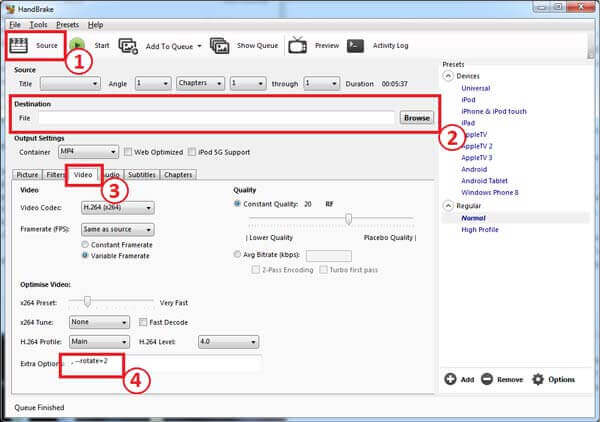Toggle the 2-Pass Encoding checkbox
This screenshot has width=600, height=422.
coord(256,270)
